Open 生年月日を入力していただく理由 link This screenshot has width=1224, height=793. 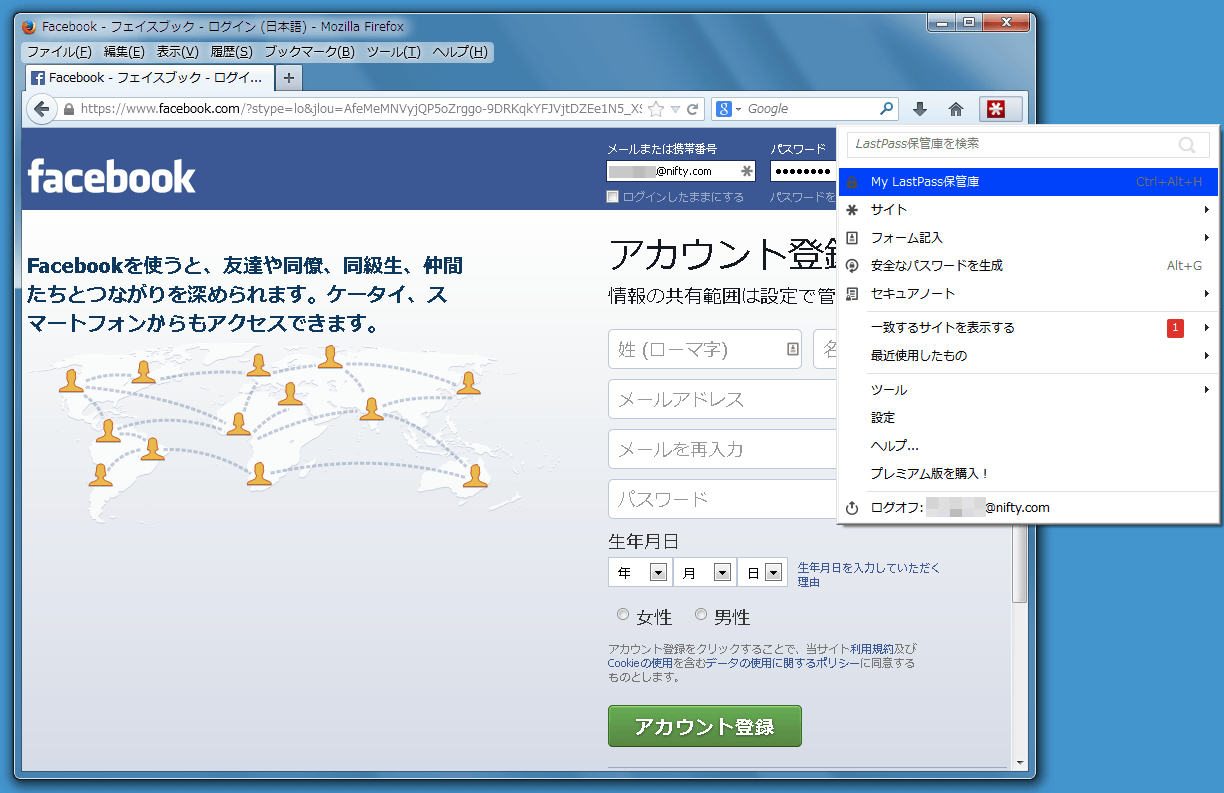pos(869,574)
